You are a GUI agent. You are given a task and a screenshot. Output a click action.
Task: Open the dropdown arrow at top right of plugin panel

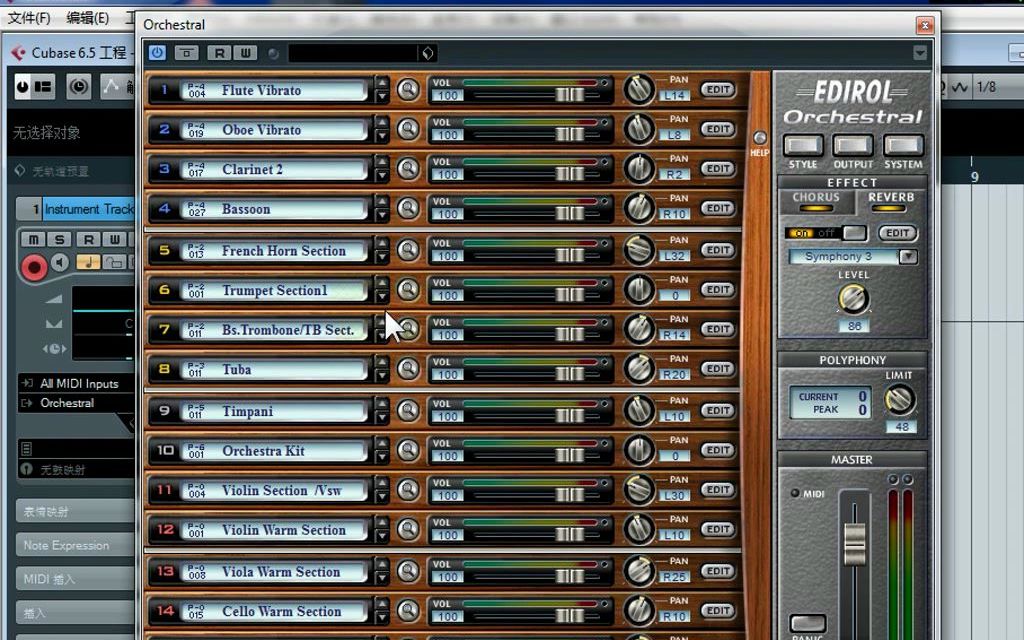(919, 53)
